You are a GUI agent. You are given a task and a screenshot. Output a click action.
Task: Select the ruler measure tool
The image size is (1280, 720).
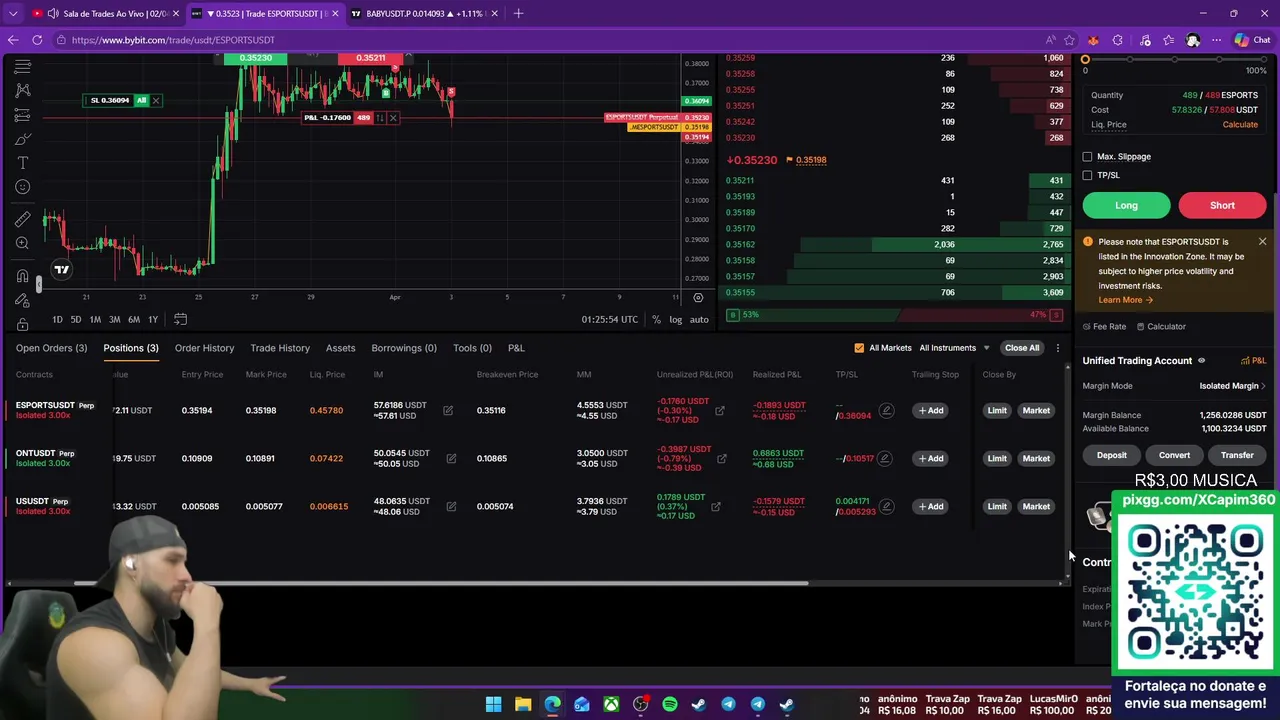22,220
